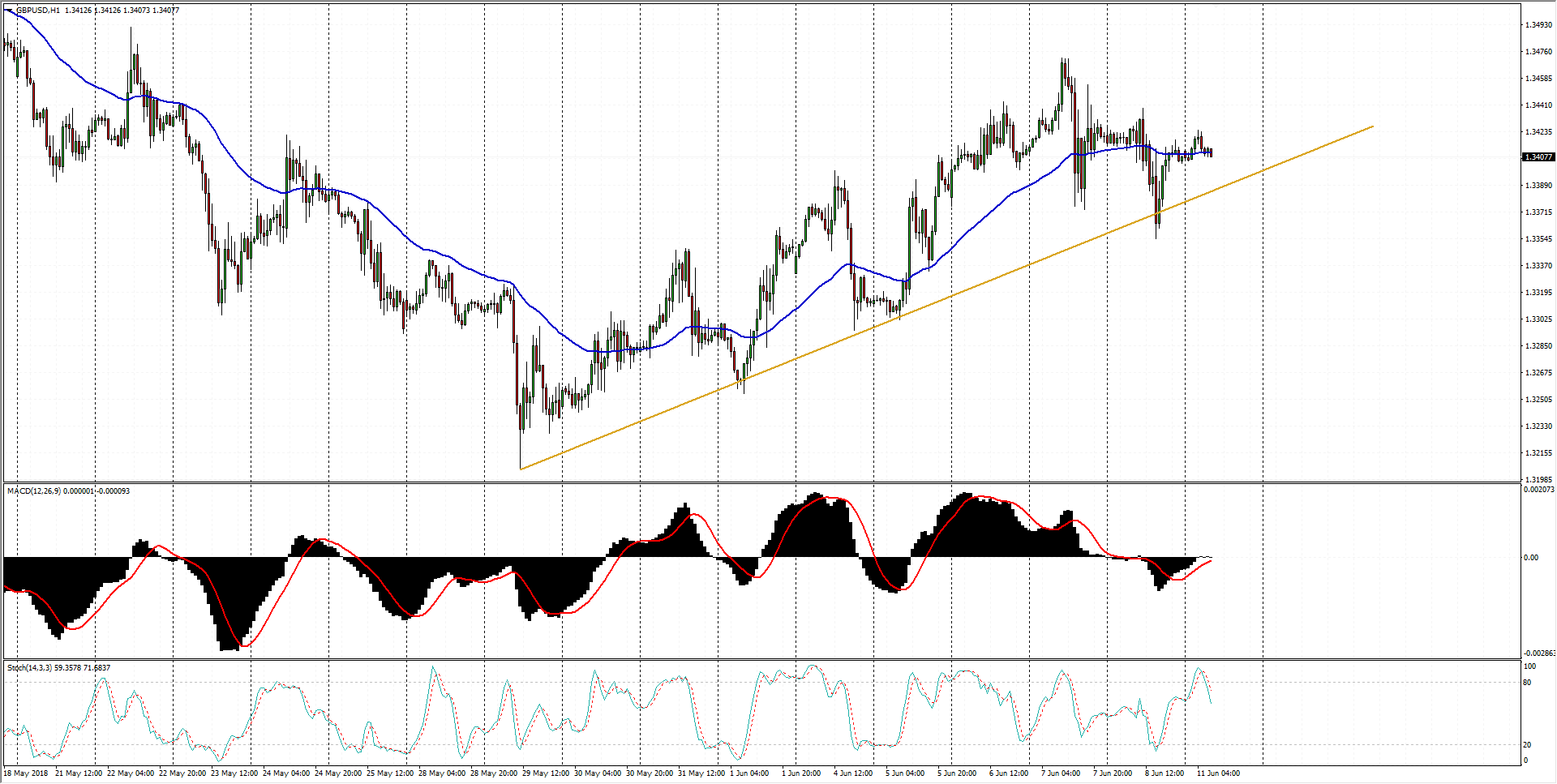Click the MACD(12,26,9) indicator label
The height and width of the screenshot is (784, 1557).
[34, 491]
